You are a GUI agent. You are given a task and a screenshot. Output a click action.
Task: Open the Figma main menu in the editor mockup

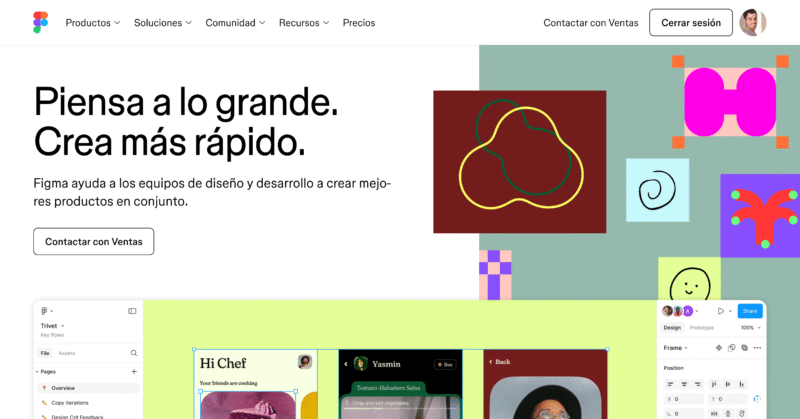(46, 311)
